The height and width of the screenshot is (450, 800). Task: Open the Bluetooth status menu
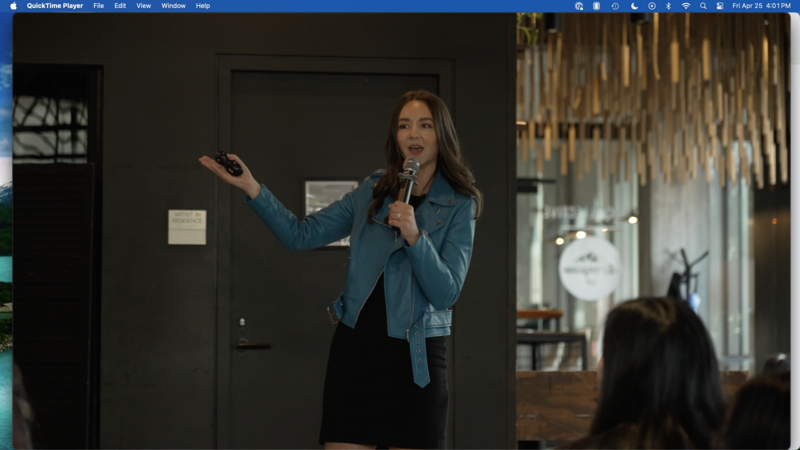[668, 6]
